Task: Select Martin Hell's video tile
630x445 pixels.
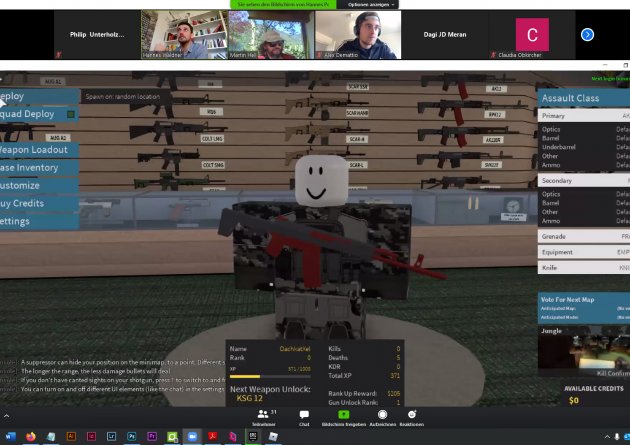Action: pos(271,35)
